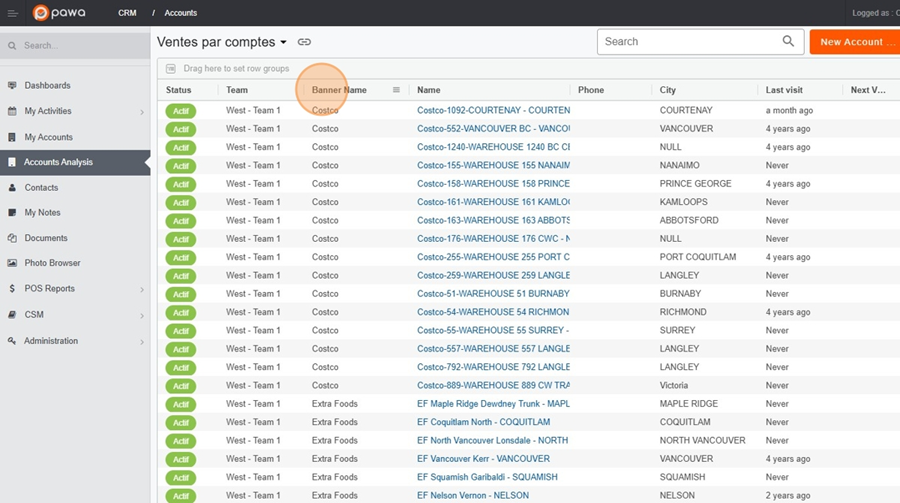900x503 pixels.
Task: Click the magnifier icon in accounts search
Action: [x=788, y=41]
